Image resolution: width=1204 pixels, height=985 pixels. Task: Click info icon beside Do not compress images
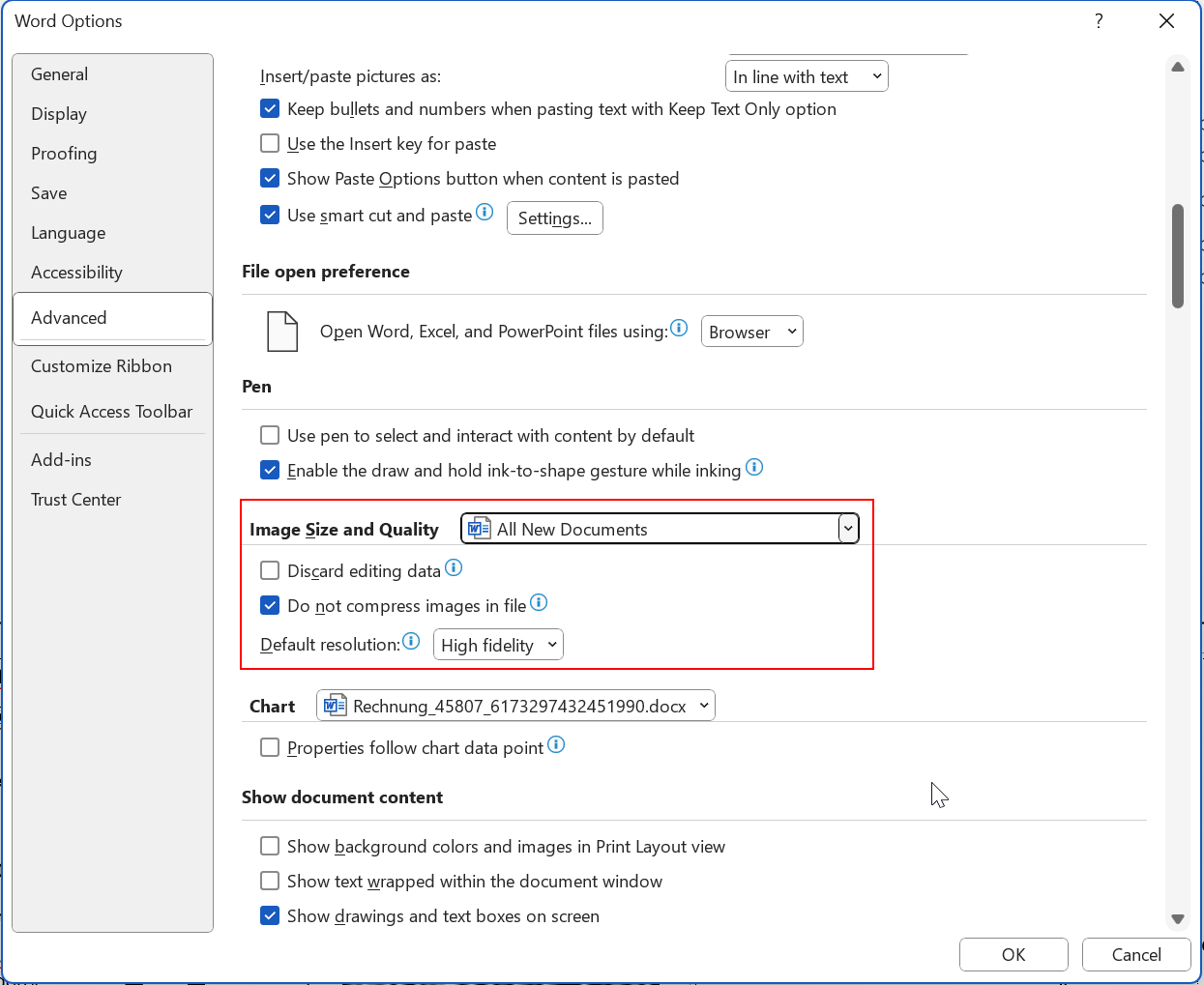click(x=539, y=603)
